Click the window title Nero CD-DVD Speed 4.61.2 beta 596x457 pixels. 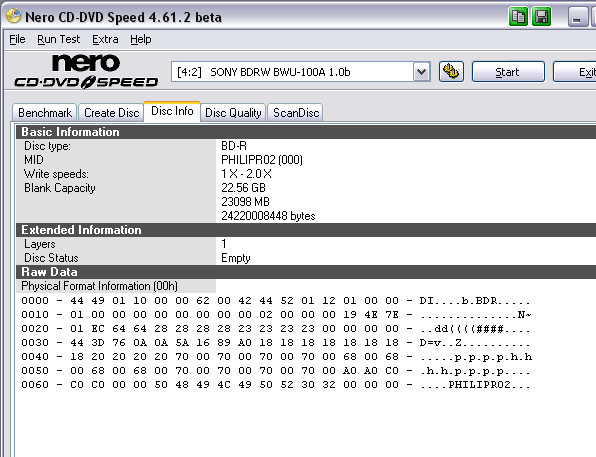[x=124, y=17]
